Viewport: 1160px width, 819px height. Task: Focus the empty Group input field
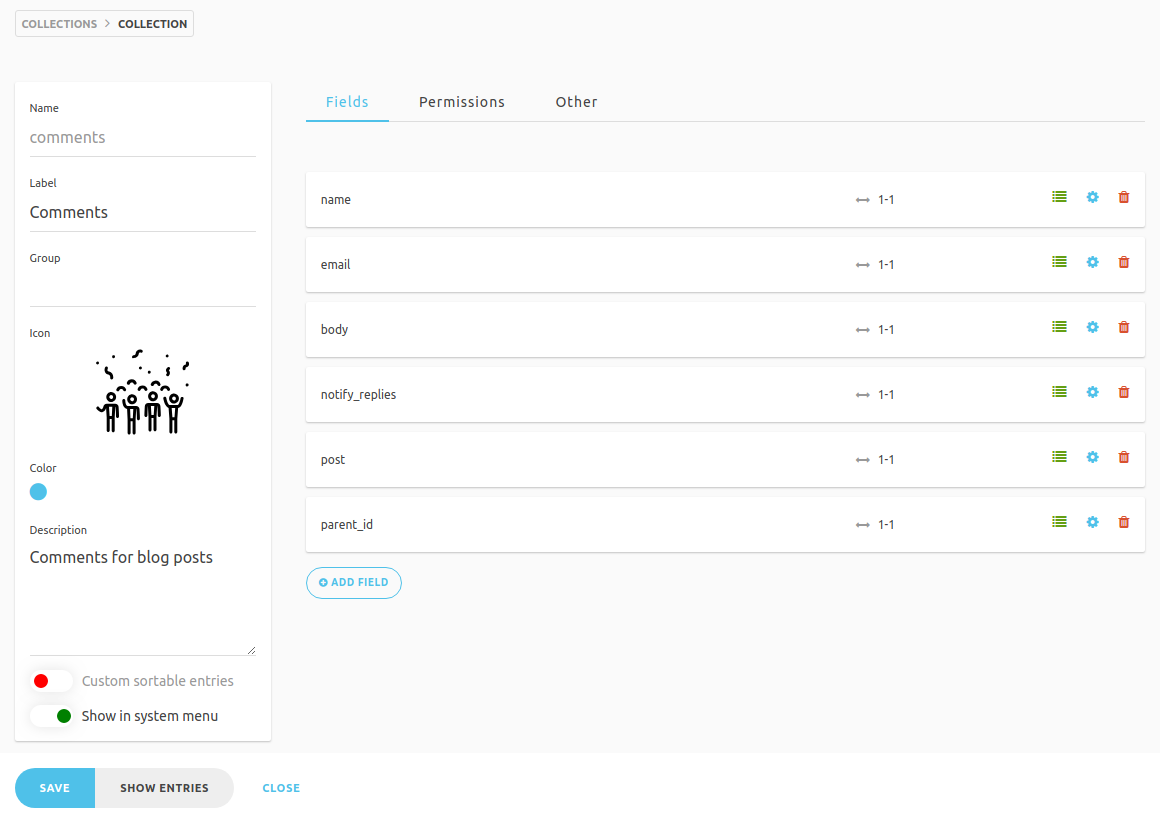pos(143,289)
